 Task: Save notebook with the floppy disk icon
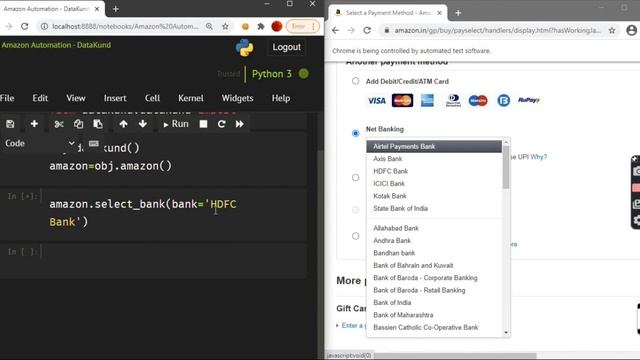tap(10, 124)
